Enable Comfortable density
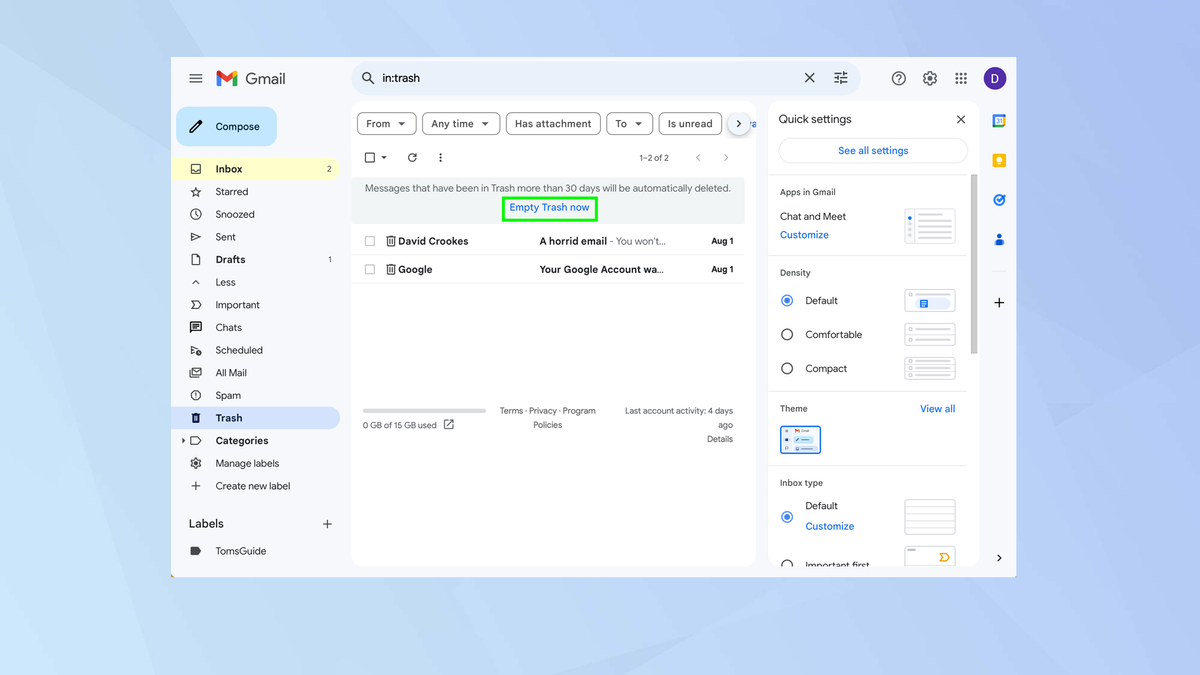1200x675 pixels. tap(788, 334)
